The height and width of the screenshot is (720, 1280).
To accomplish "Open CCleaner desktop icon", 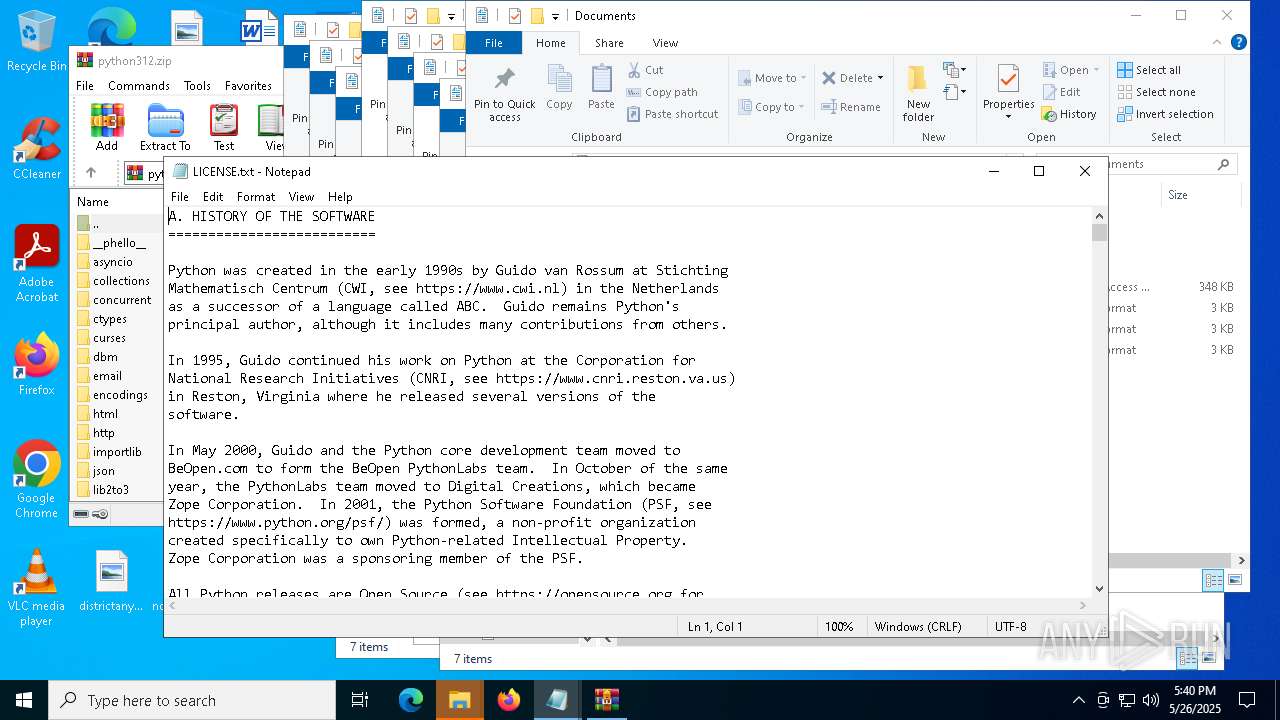I will point(37,149).
